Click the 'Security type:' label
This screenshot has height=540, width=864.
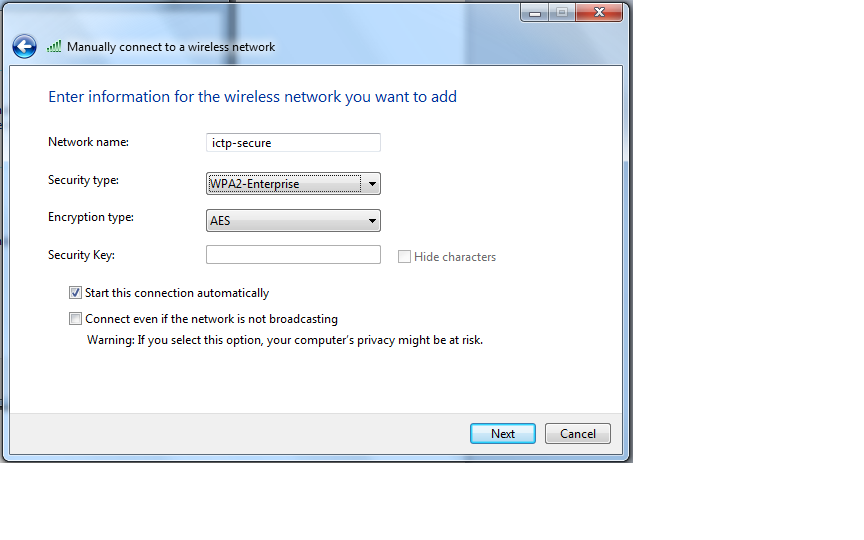coord(83,180)
